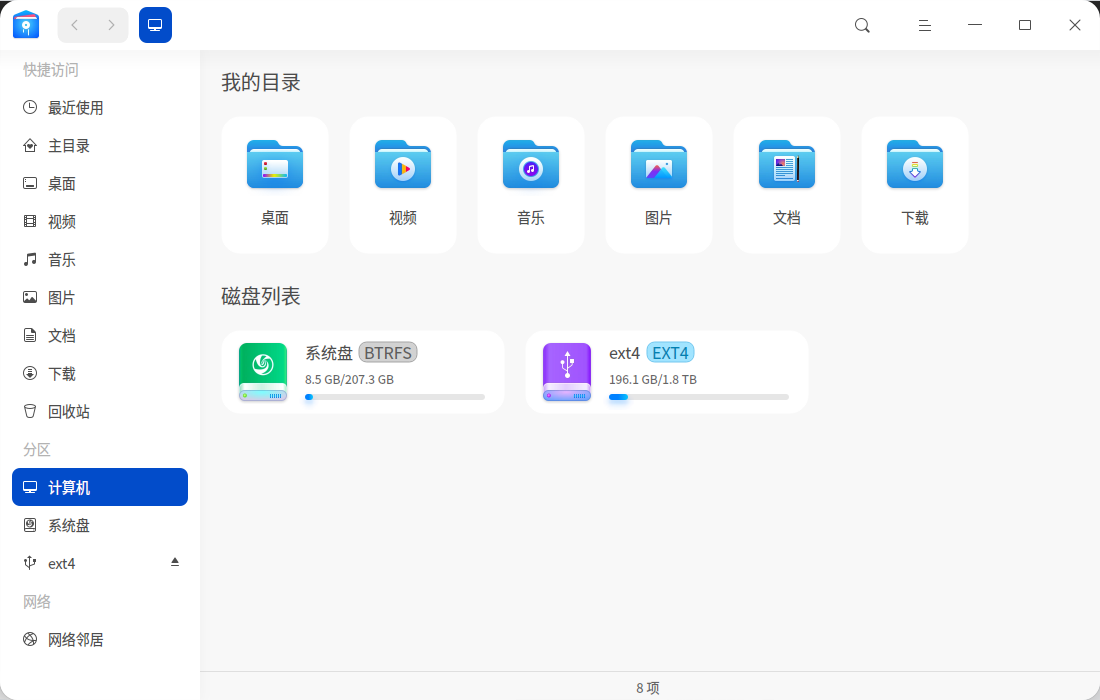Open the 下载 folder card
The width and height of the screenshot is (1100, 700).
pyautogui.click(x=915, y=184)
